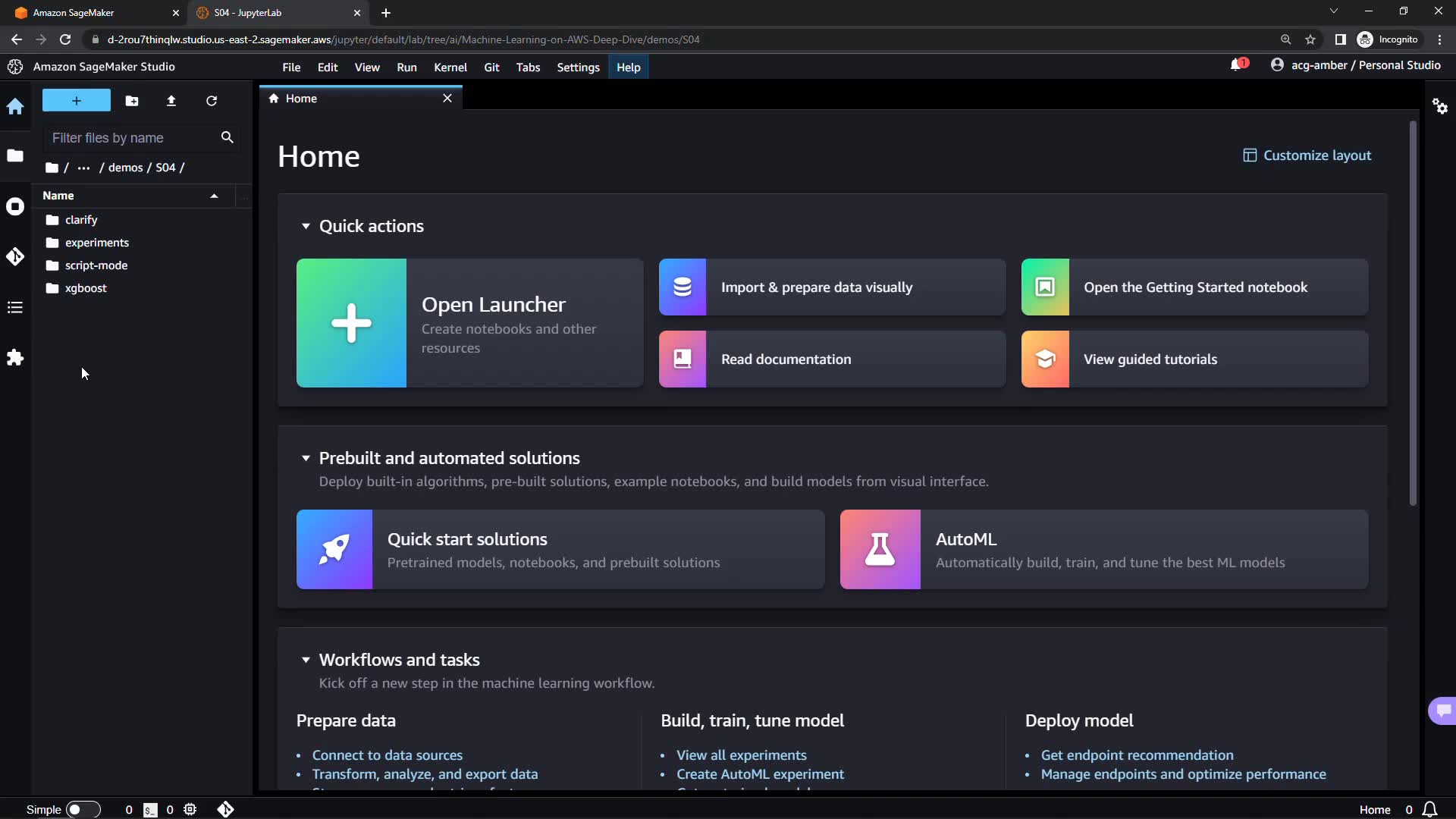Open the Extensions puzzle piece icon
Screen dimensions: 1456x819
pyautogui.click(x=15, y=358)
